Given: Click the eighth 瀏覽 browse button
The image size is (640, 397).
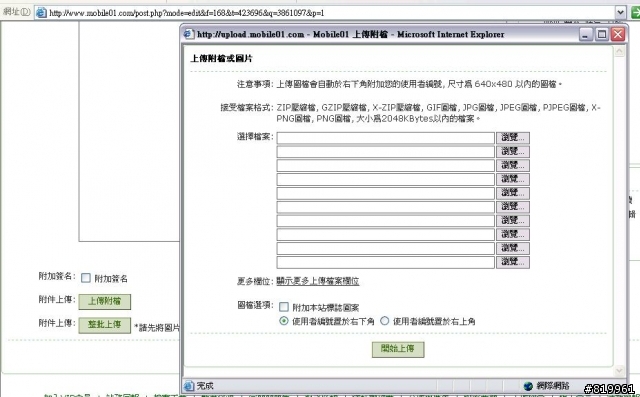Looking at the screenshot, I should click(513, 235).
